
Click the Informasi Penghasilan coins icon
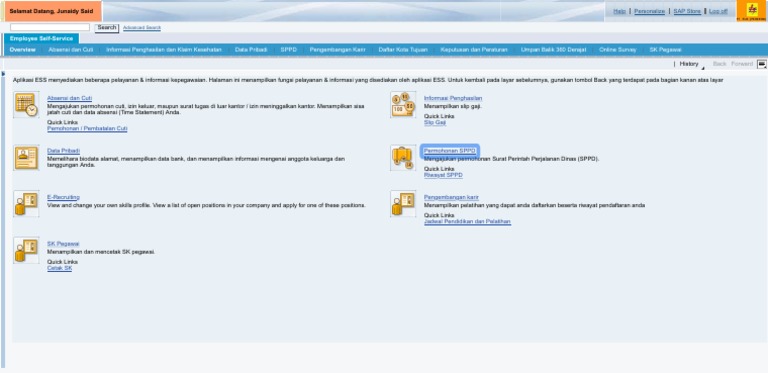pos(403,104)
